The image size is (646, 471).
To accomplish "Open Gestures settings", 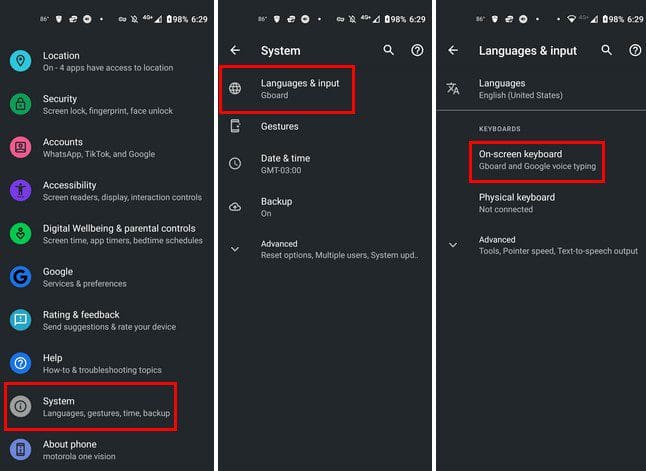I will (x=325, y=126).
